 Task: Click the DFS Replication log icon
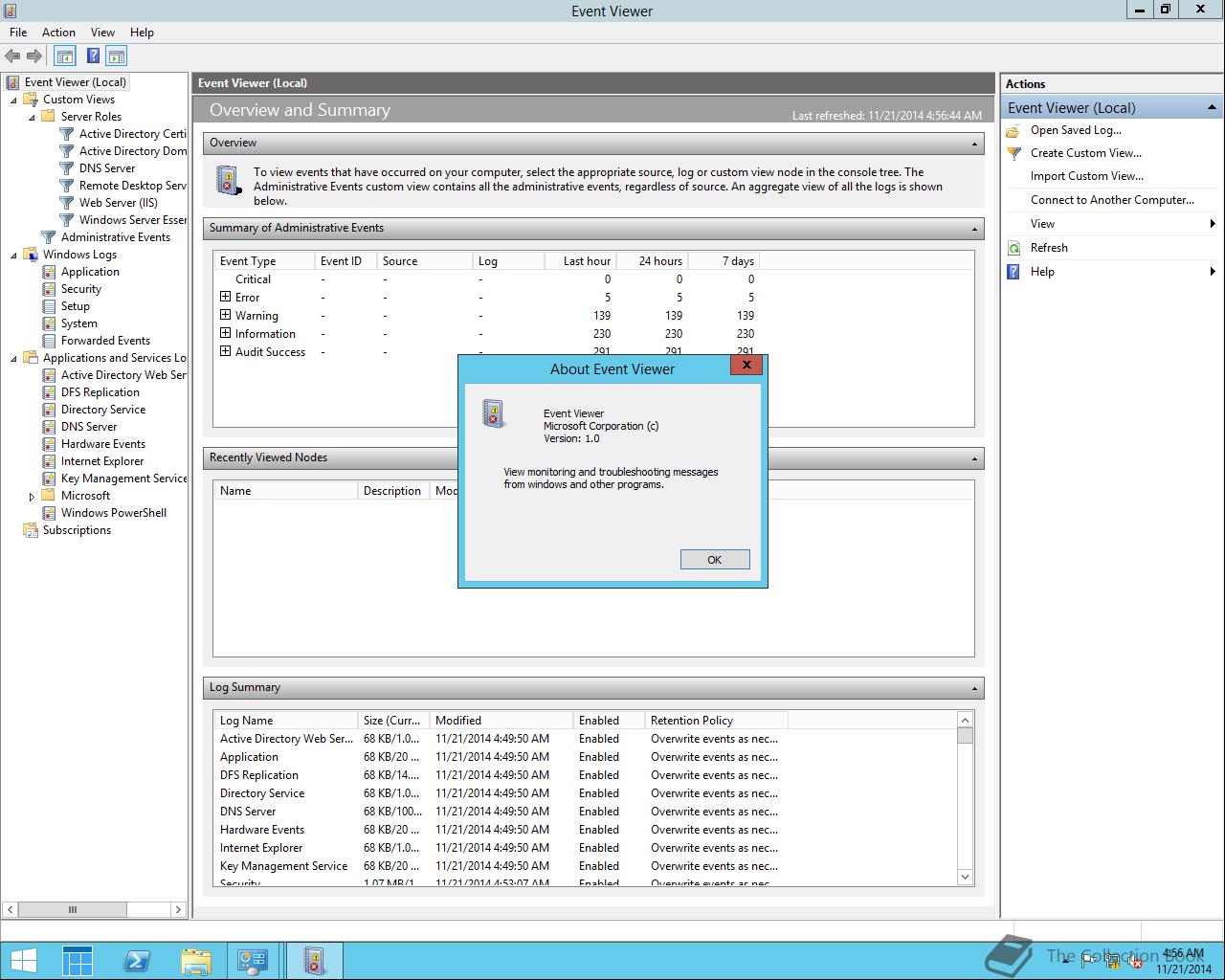pos(49,392)
